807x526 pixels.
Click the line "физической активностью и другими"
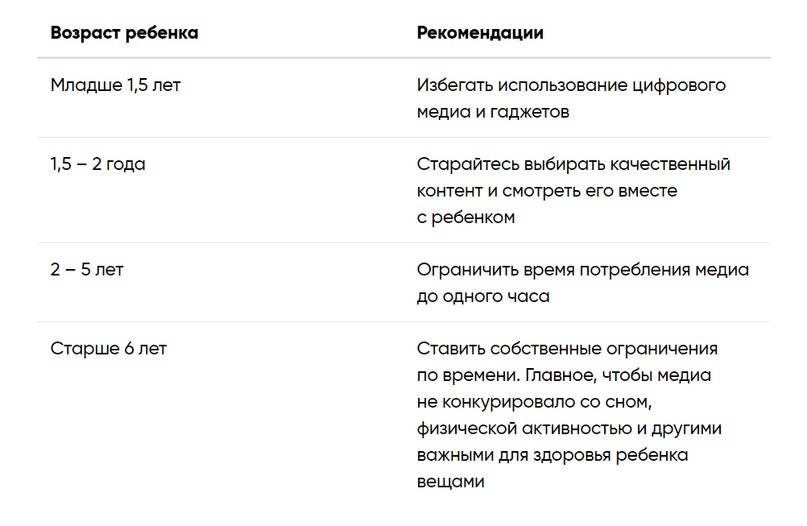(569, 428)
